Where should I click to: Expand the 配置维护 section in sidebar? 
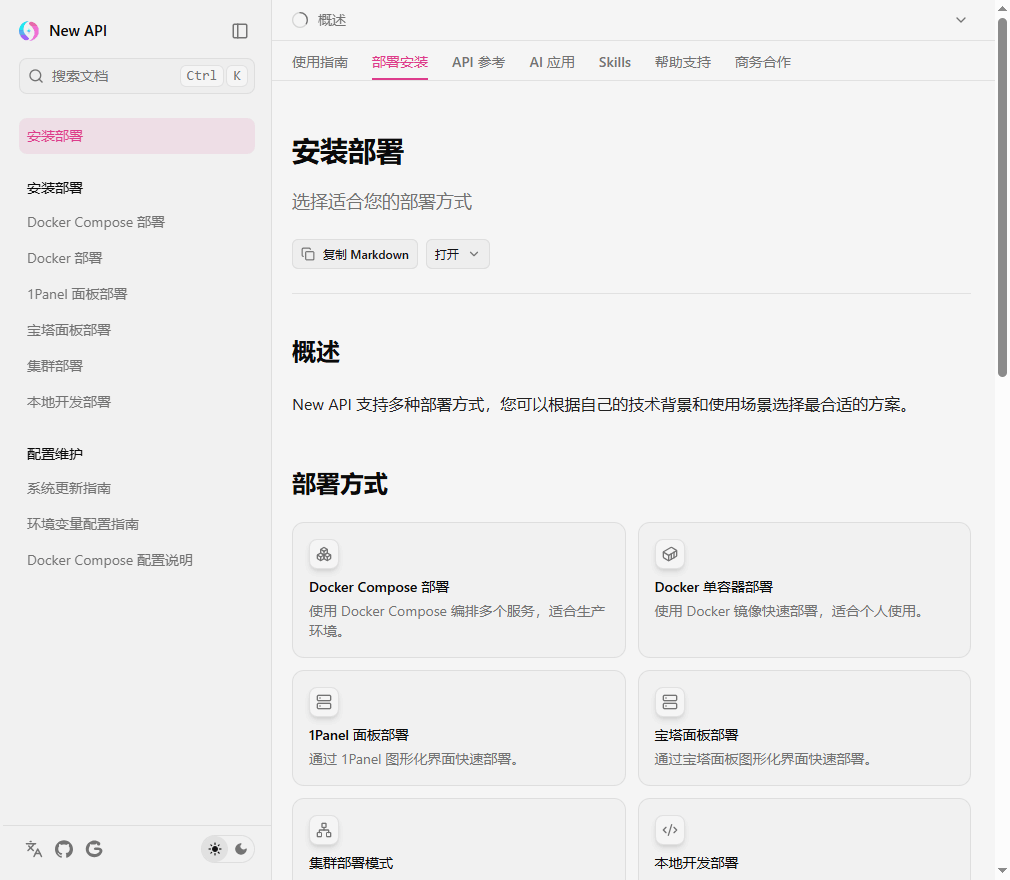[x=53, y=453]
